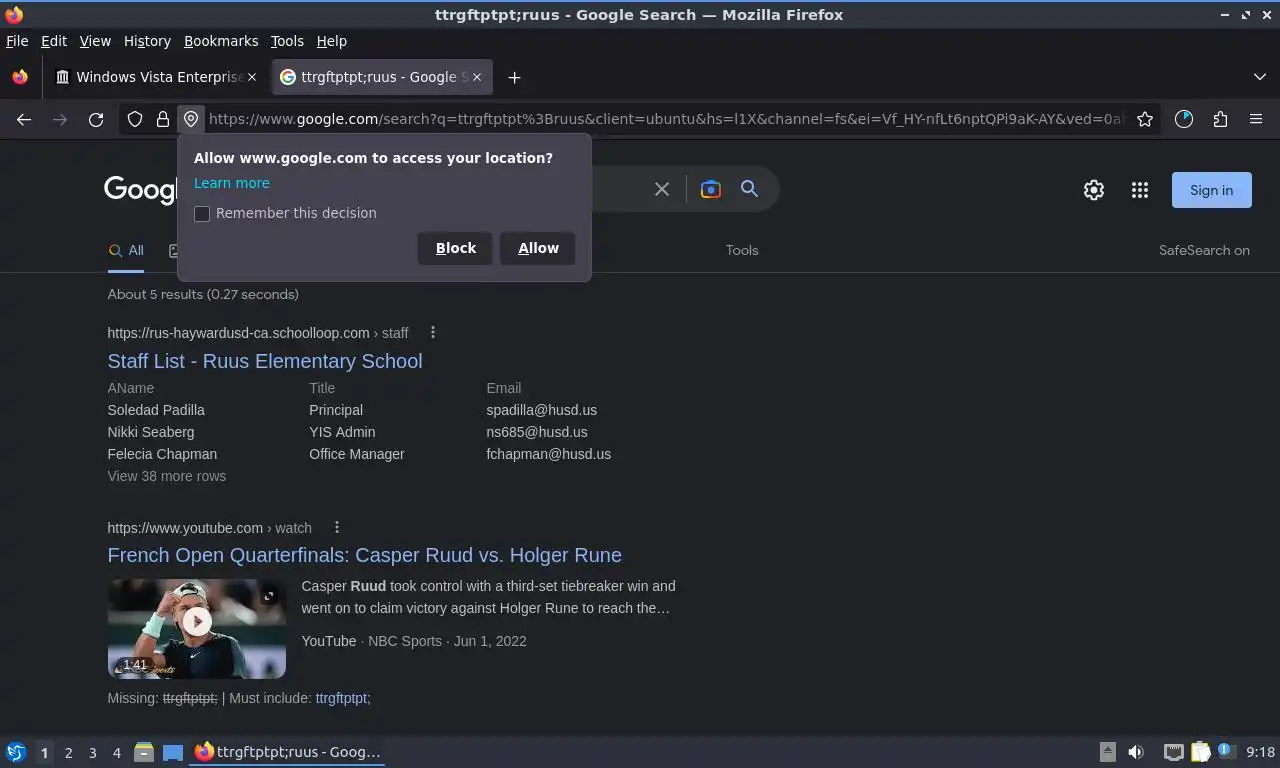The image size is (1280, 768).
Task: Click the Must include ttrgftptpt; link
Action: (343, 698)
